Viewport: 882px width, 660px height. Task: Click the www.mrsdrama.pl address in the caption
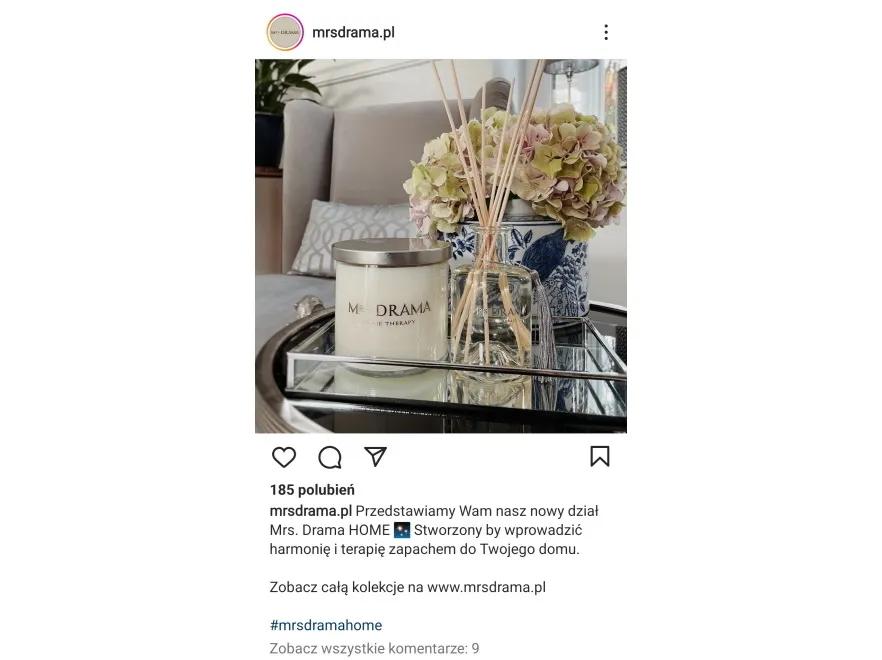coord(487,587)
